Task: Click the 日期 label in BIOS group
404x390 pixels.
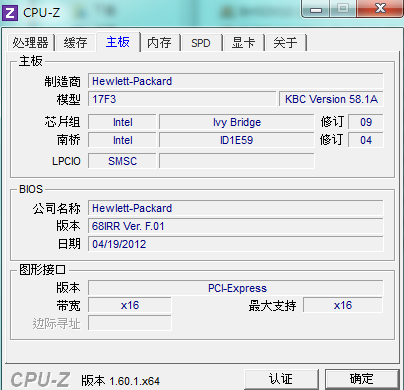Action: pos(69,244)
